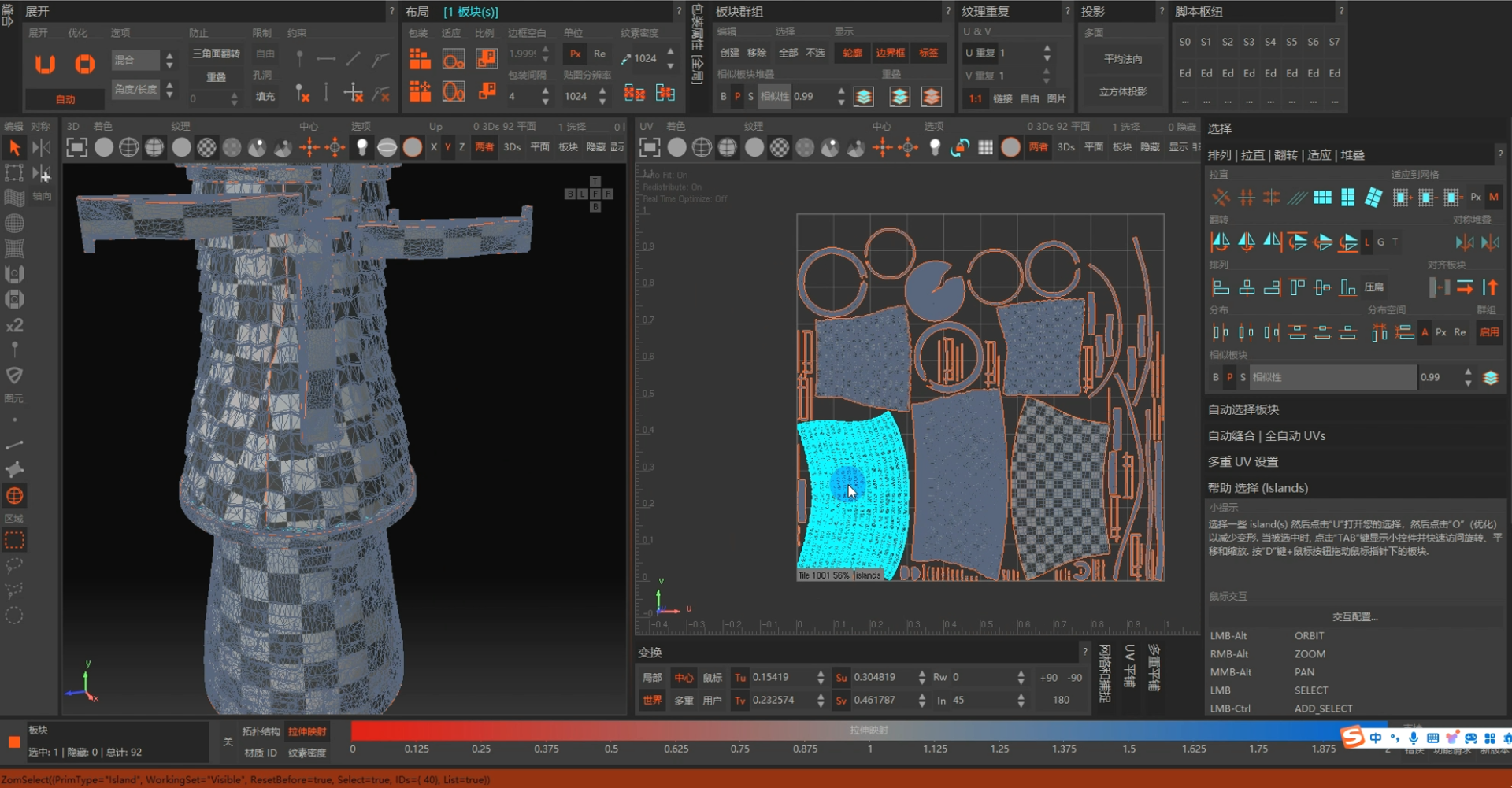The width and height of the screenshot is (1512, 788).
Task: Toggle the Y axis button in 3D toolbar
Action: 447,147
